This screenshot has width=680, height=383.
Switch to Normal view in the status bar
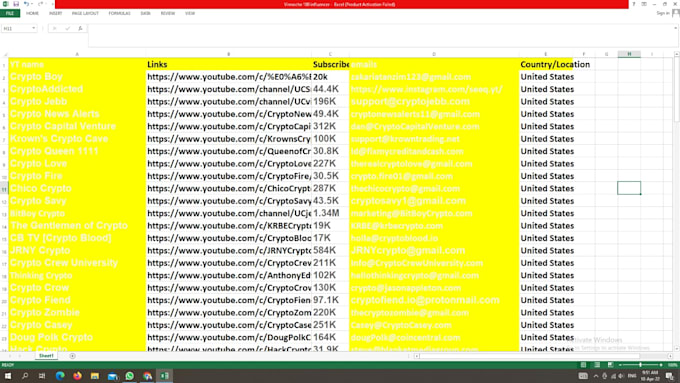(x=583, y=365)
